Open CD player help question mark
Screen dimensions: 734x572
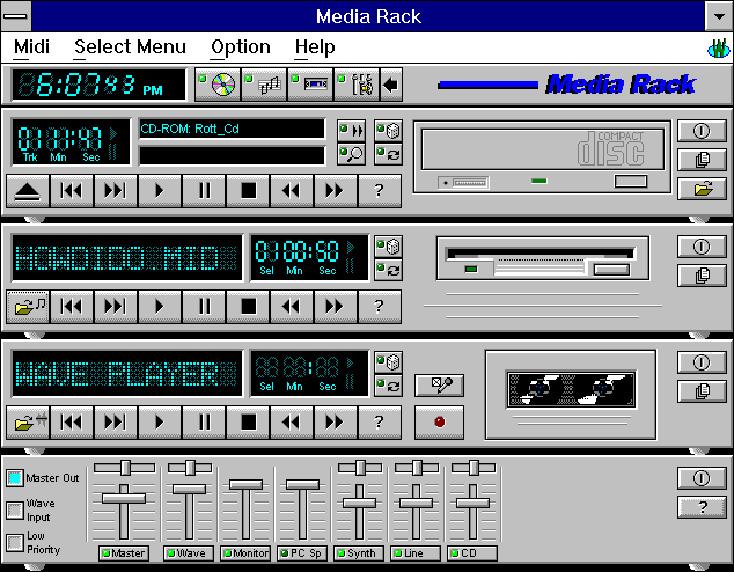point(380,191)
